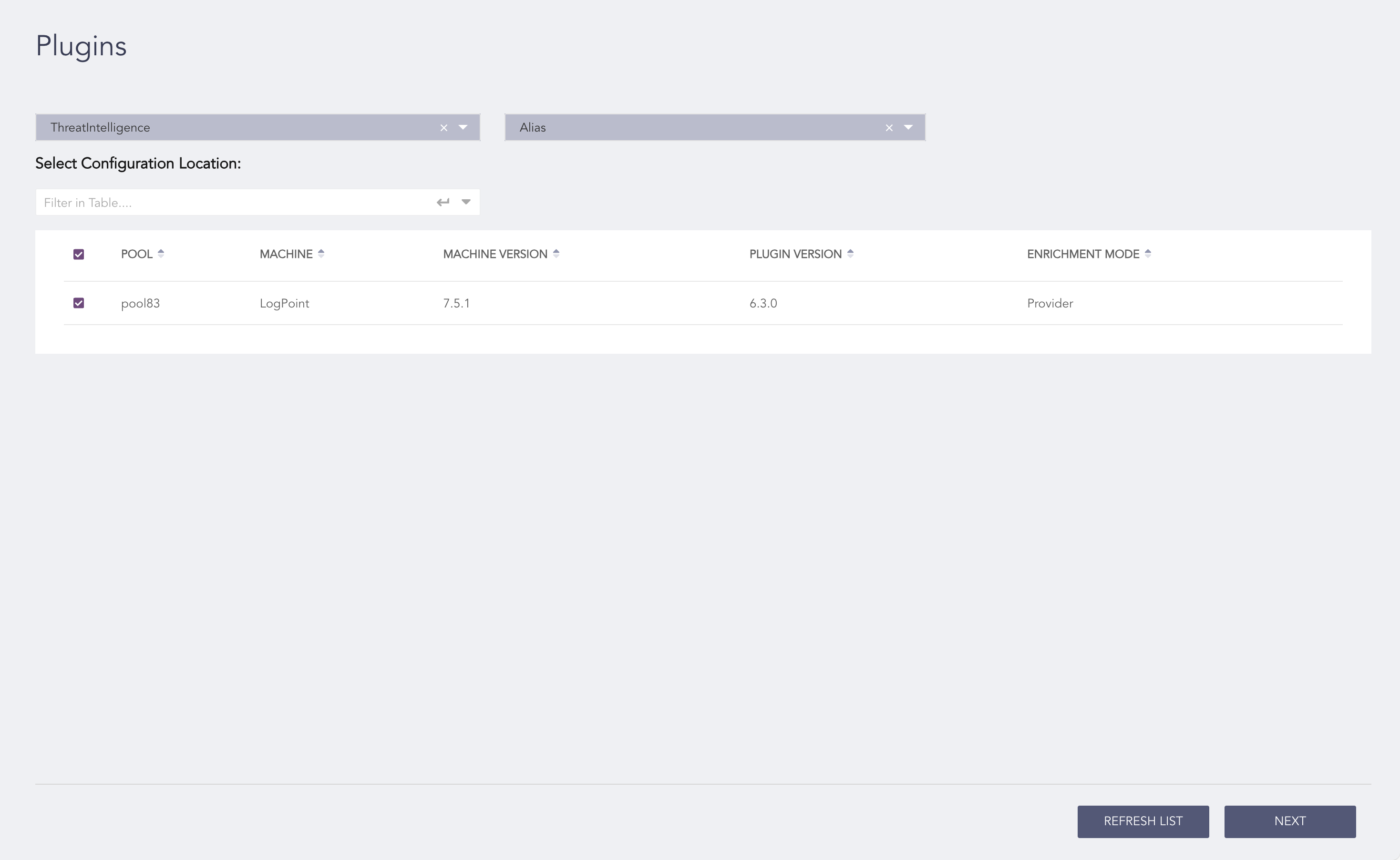Sort by the Machine column sort icon
1400x860 pixels.
(321, 254)
